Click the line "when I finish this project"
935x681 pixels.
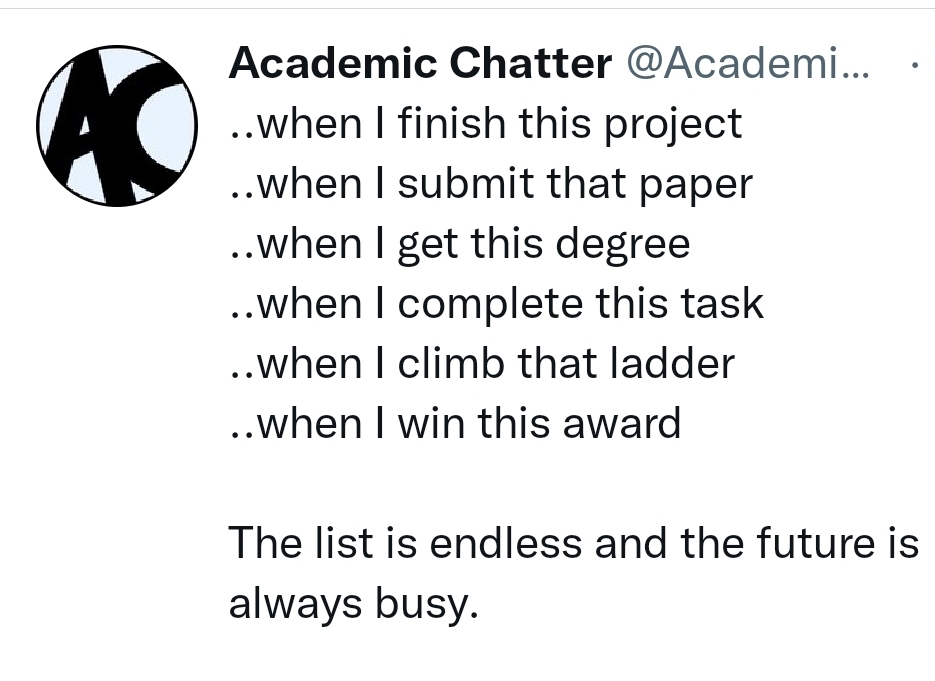pyautogui.click(x=486, y=124)
